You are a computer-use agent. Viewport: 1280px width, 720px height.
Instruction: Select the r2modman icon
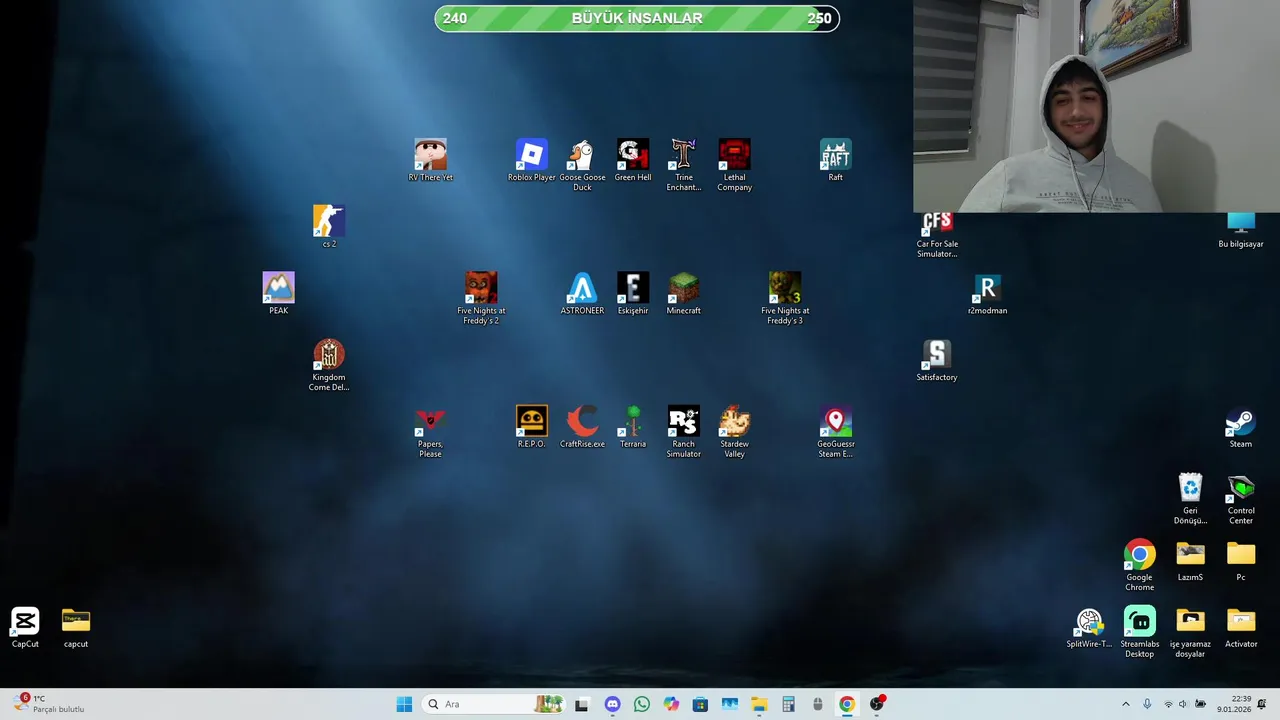click(x=987, y=293)
